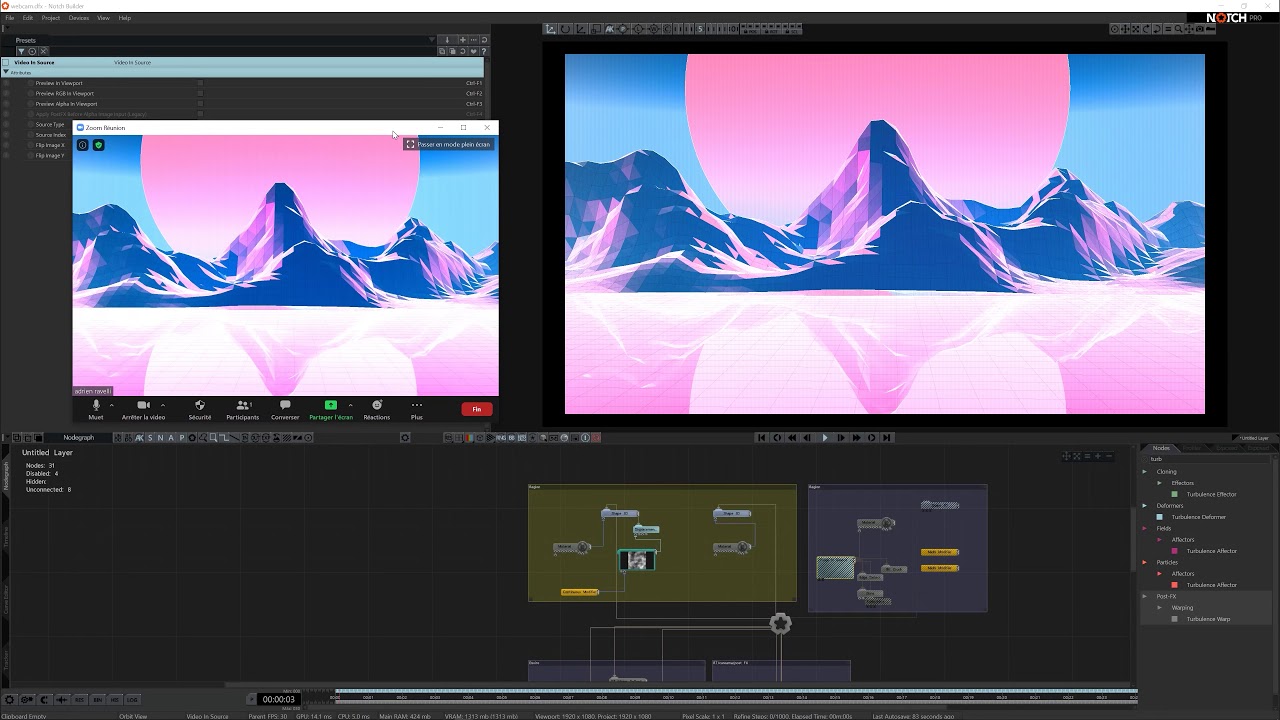Viewport: 1280px width, 720px height.
Task: Open video options arrow next to Arrêter la vidéo
Action: coord(163,405)
